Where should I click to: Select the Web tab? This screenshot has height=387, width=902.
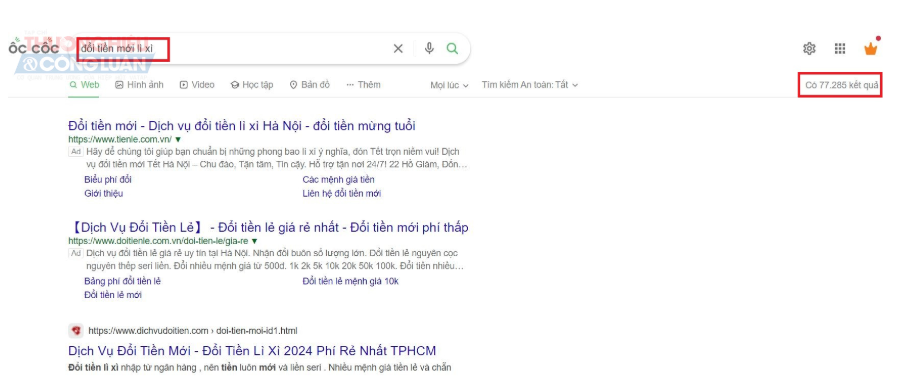84,85
